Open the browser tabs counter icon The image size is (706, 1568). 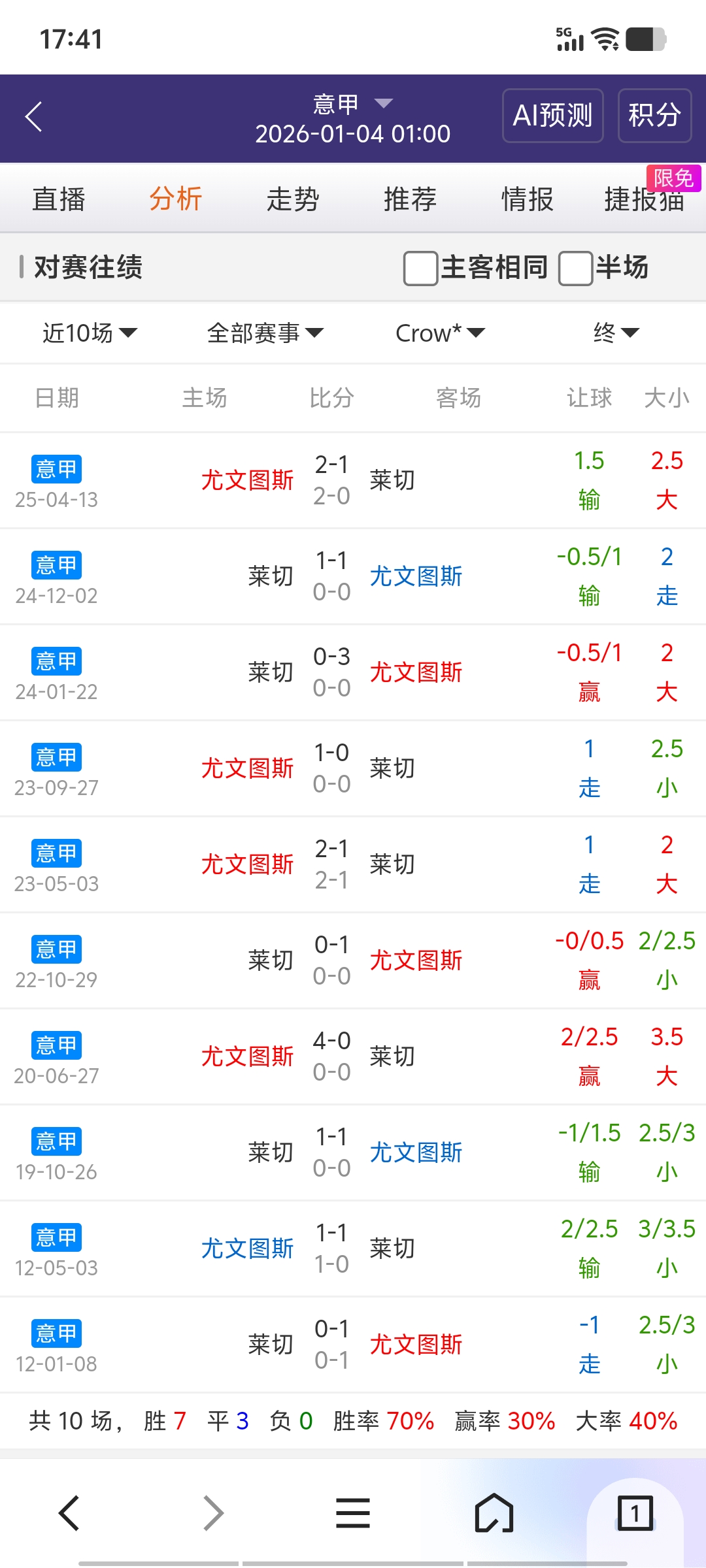[x=635, y=1513]
